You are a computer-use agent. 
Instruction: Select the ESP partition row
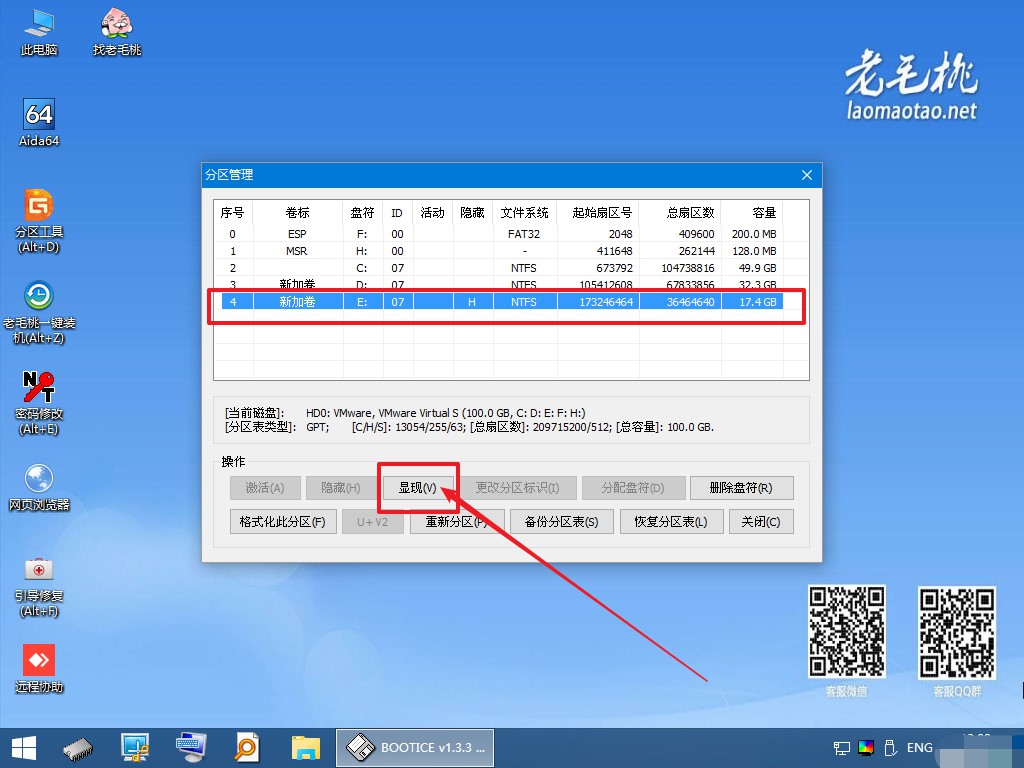pyautogui.click(x=500, y=234)
